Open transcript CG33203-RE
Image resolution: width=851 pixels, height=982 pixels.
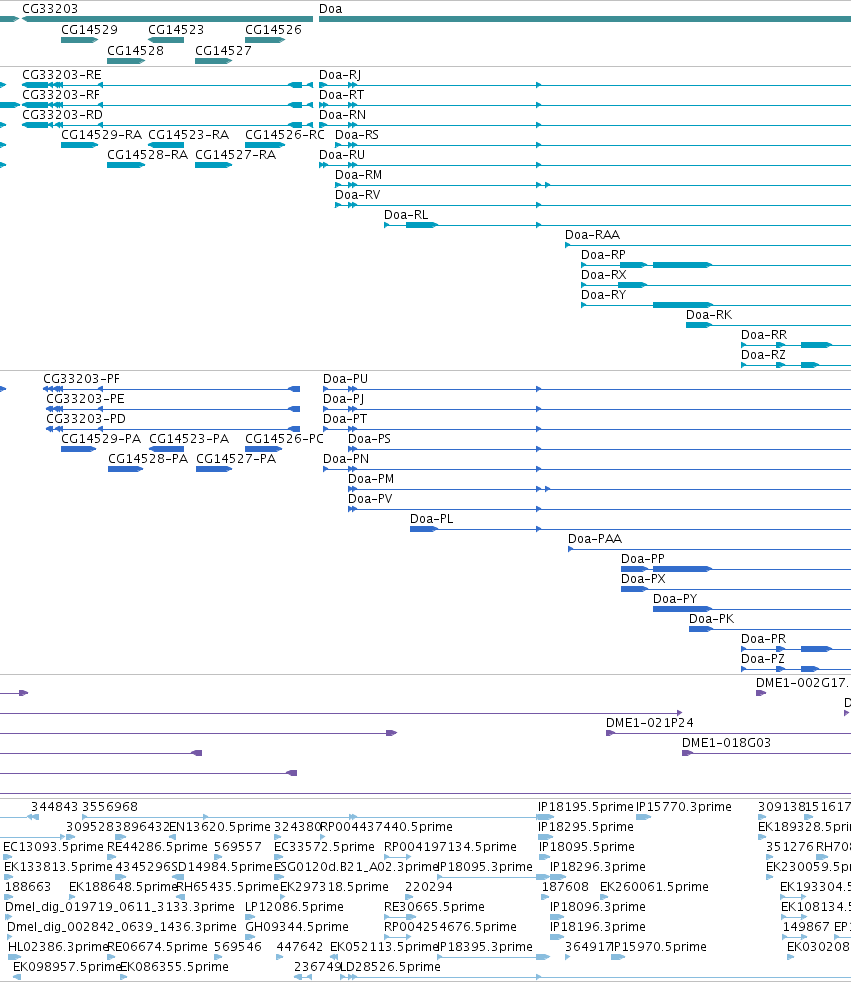(x=61, y=75)
